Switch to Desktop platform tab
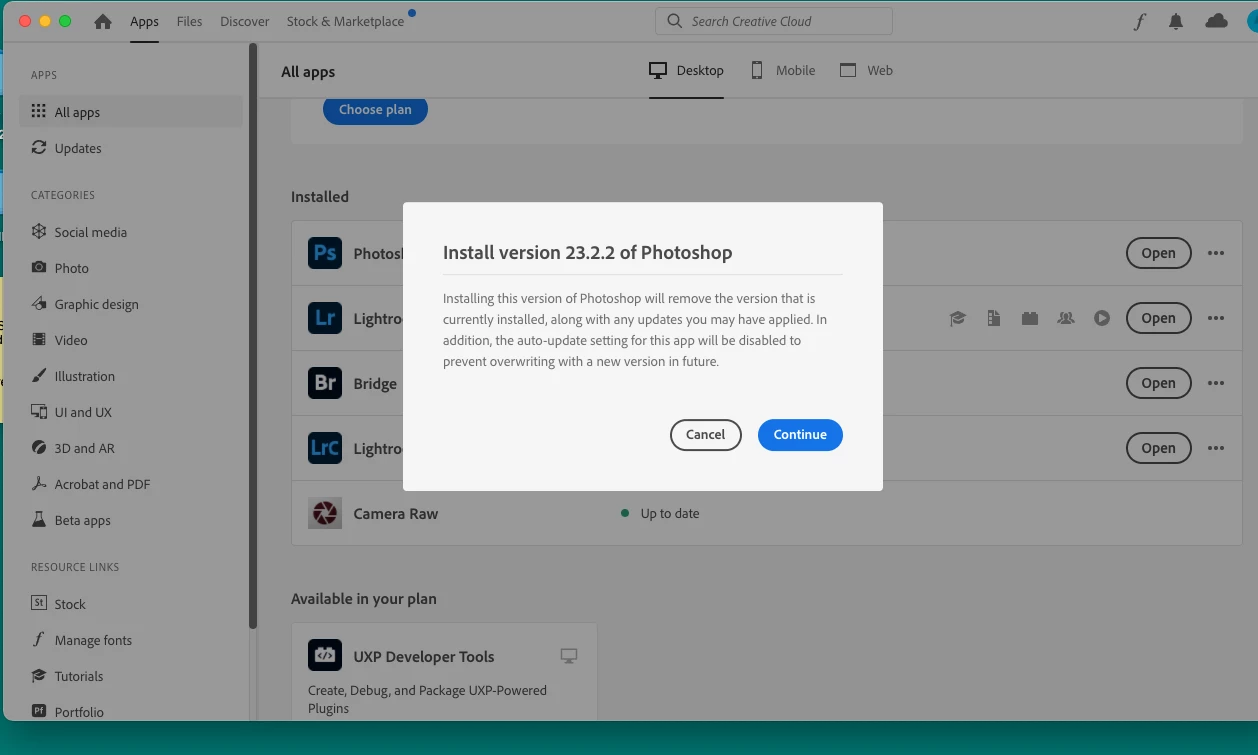1258x755 pixels. click(686, 70)
